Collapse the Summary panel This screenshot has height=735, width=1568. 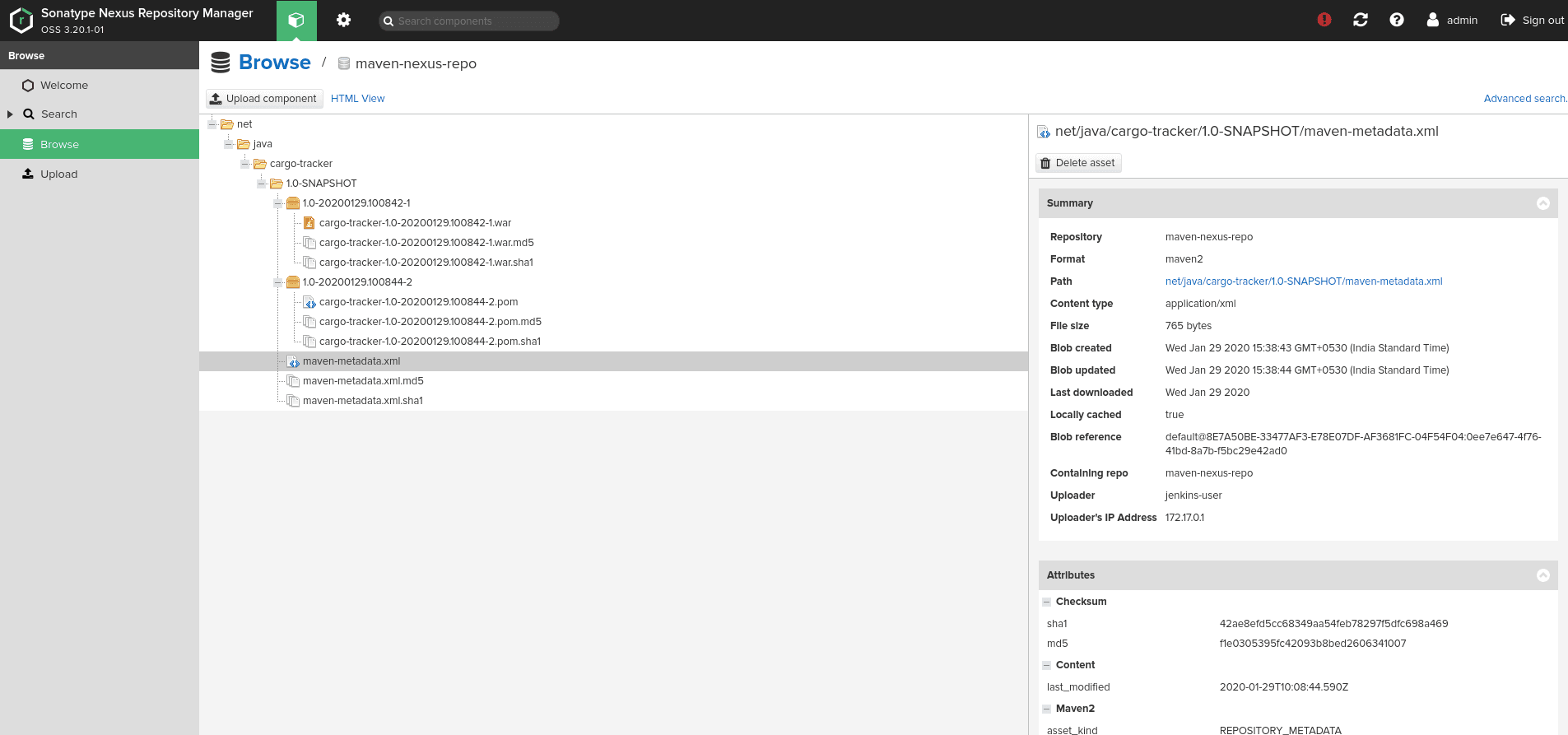point(1542,203)
